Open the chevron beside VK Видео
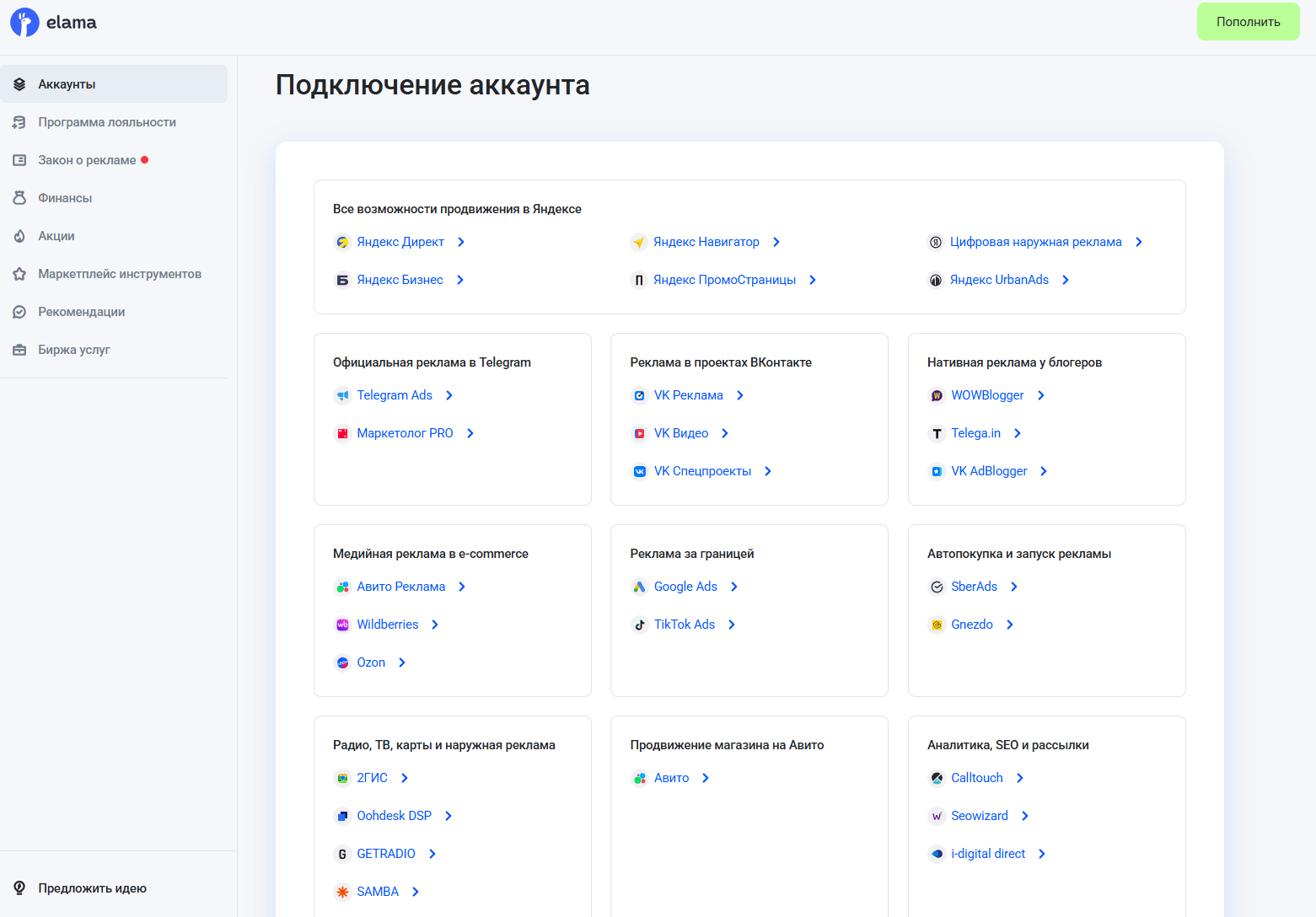Image resolution: width=1316 pixels, height=917 pixels. point(725,433)
